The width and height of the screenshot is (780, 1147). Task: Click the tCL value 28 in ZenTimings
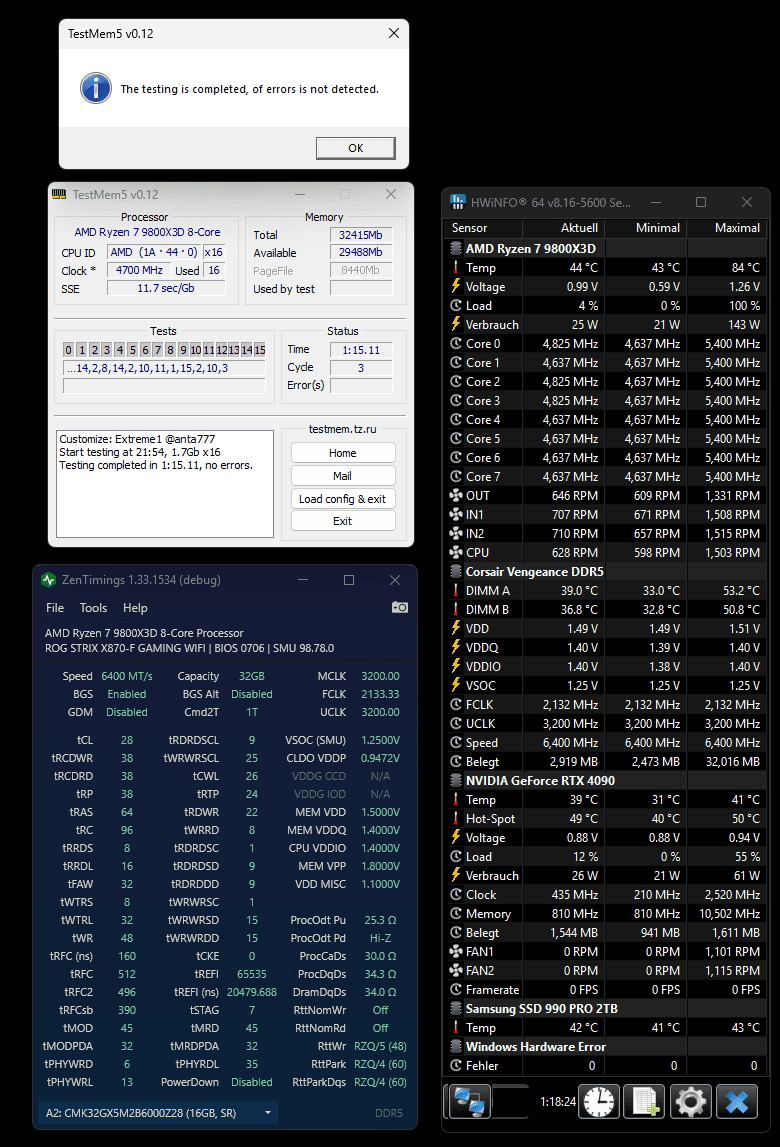tap(127, 740)
